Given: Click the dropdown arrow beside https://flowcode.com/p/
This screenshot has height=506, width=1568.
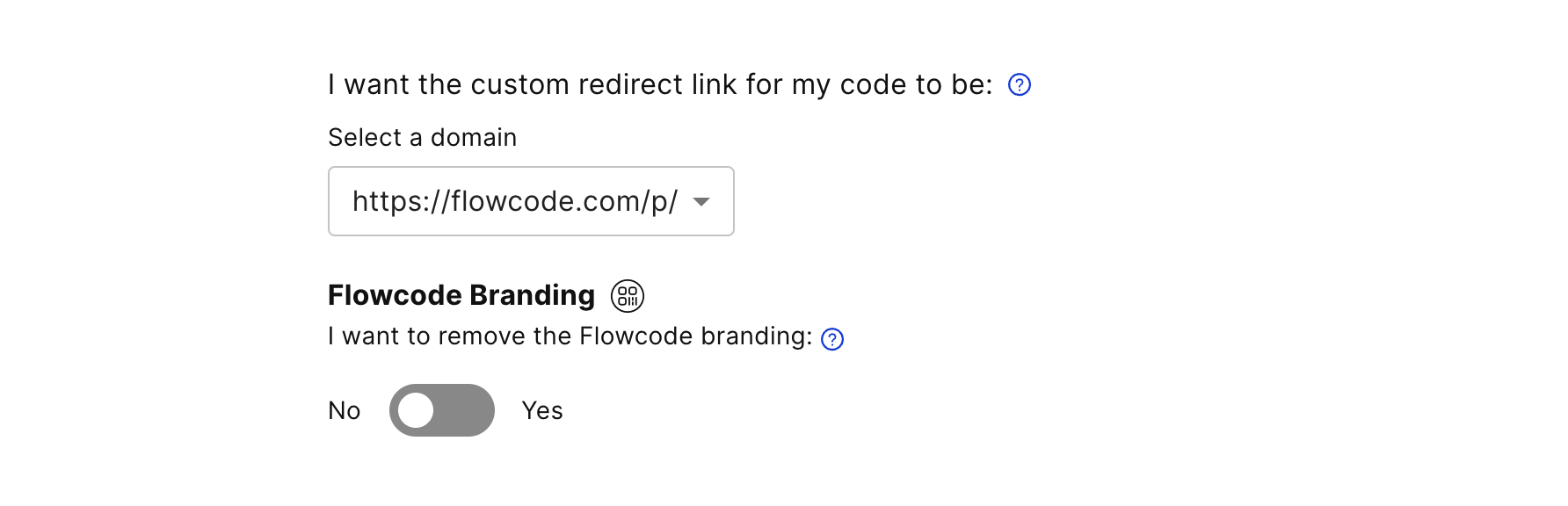Looking at the screenshot, I should click(701, 201).
